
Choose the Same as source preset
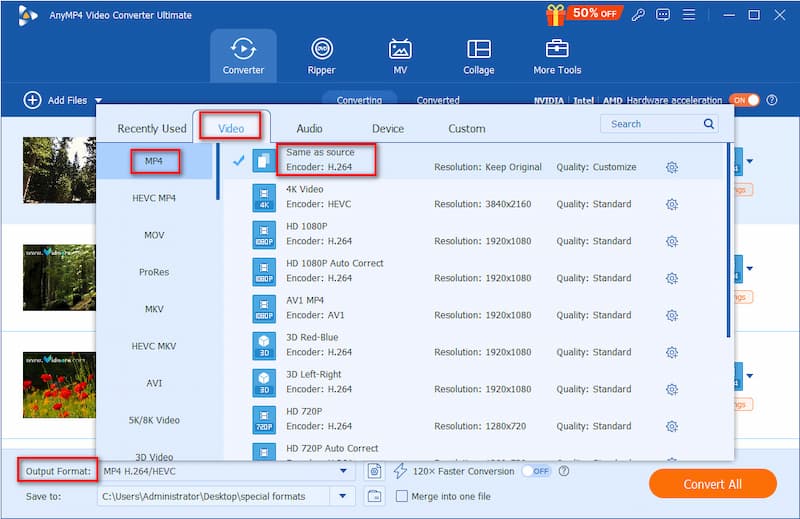(x=473, y=160)
